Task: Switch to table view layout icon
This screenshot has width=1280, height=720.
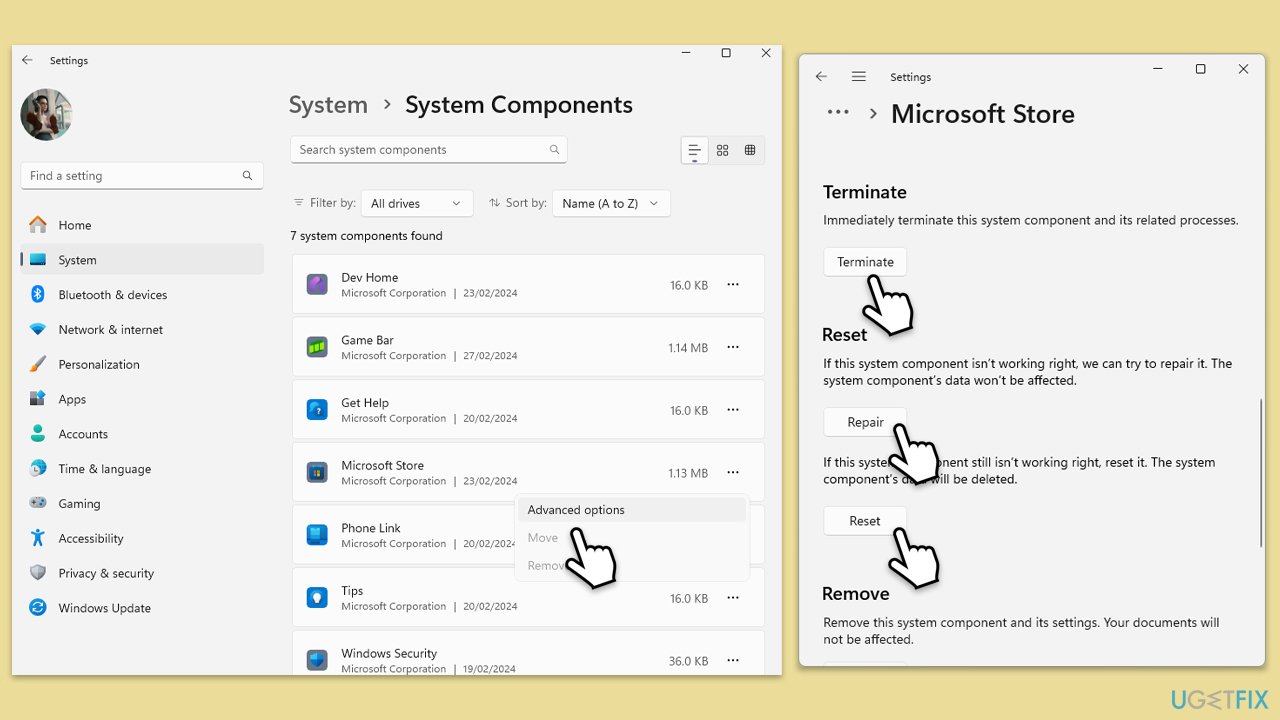Action: 750,150
